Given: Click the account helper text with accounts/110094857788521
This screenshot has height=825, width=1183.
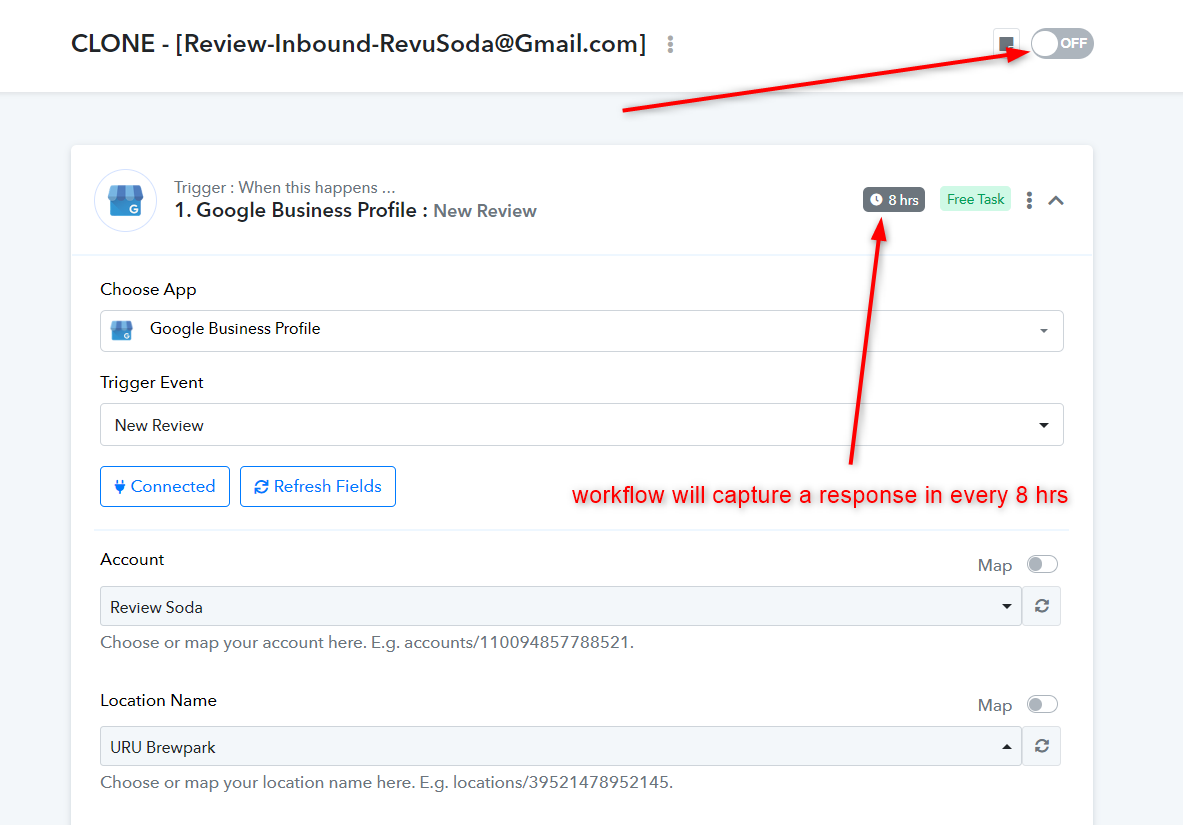Looking at the screenshot, I should [367, 642].
